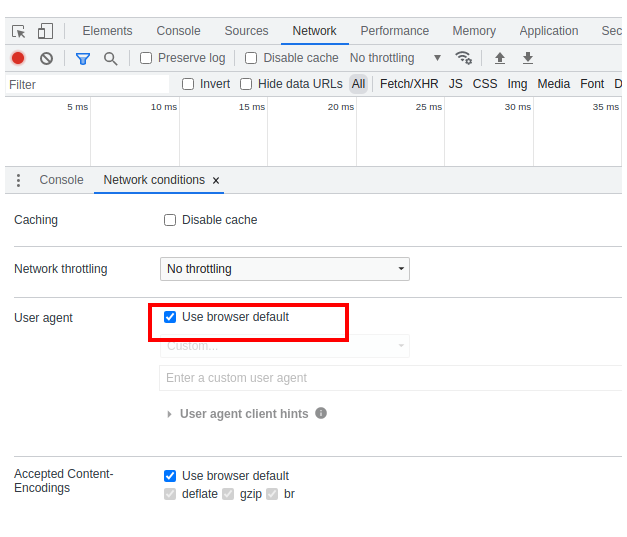Open toolbar No throttling dropdown
The height and width of the screenshot is (537, 627).
point(395,58)
